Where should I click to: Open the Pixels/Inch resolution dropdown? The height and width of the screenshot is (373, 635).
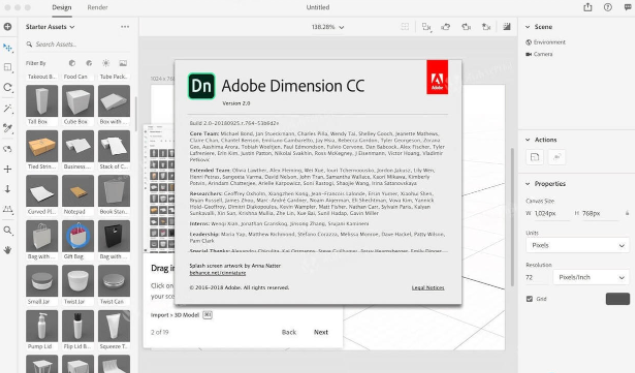pos(591,277)
